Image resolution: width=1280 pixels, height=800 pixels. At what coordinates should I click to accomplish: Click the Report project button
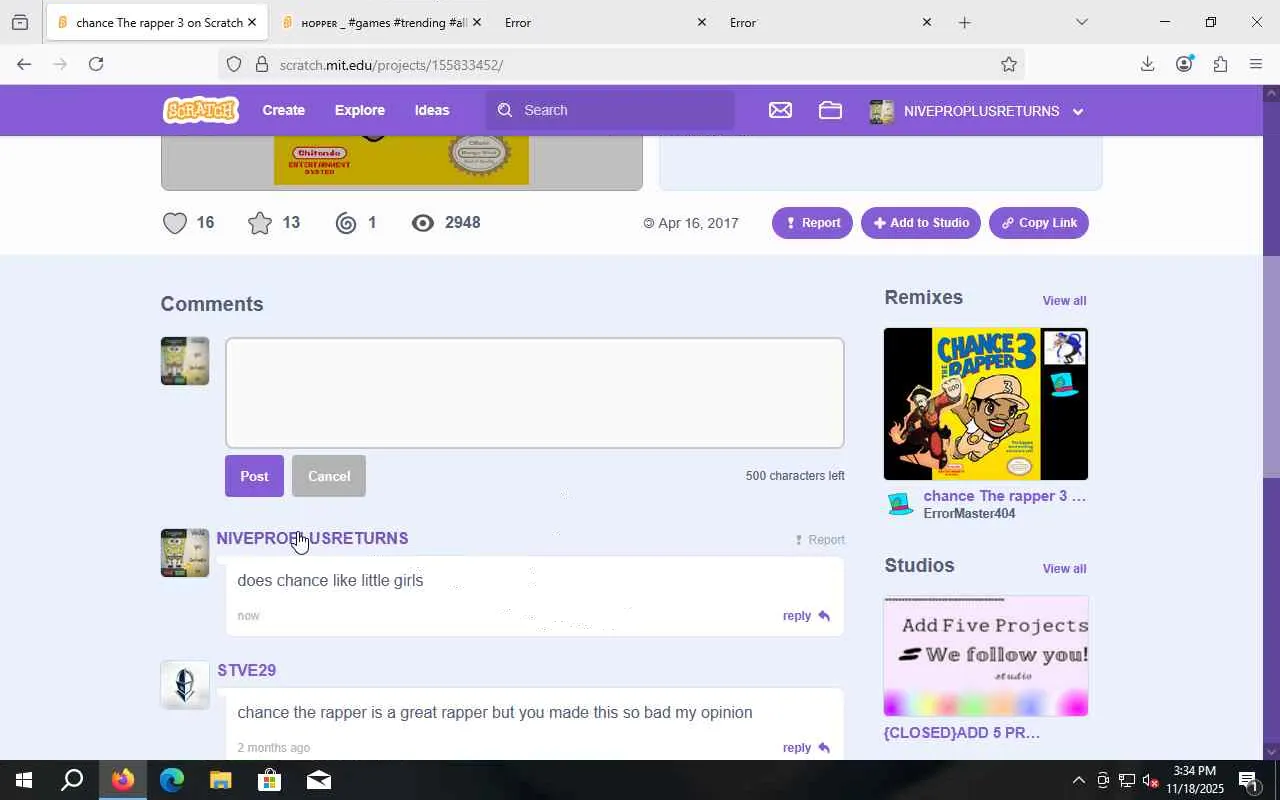812,223
